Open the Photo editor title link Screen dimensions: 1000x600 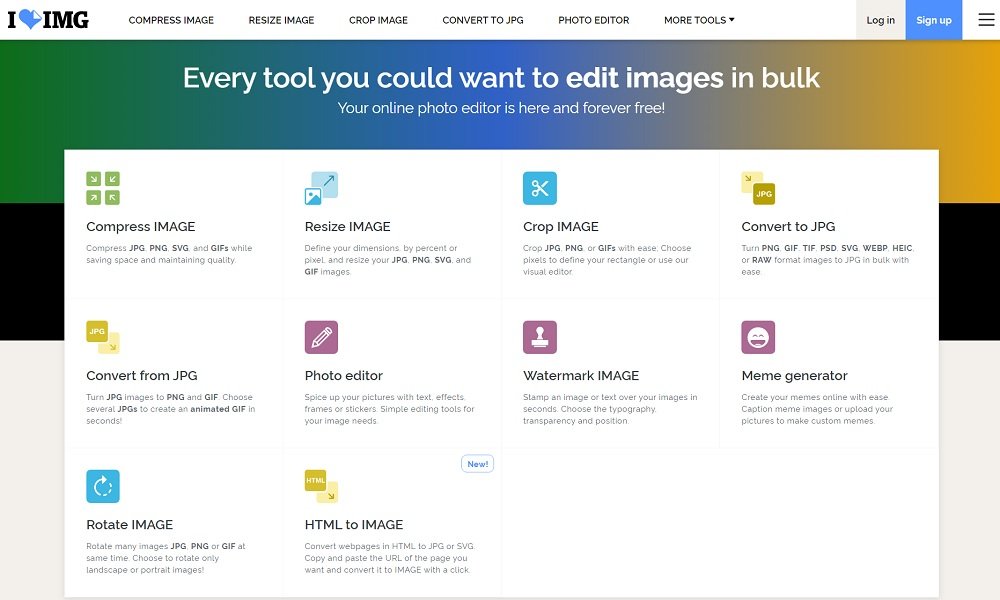click(344, 376)
